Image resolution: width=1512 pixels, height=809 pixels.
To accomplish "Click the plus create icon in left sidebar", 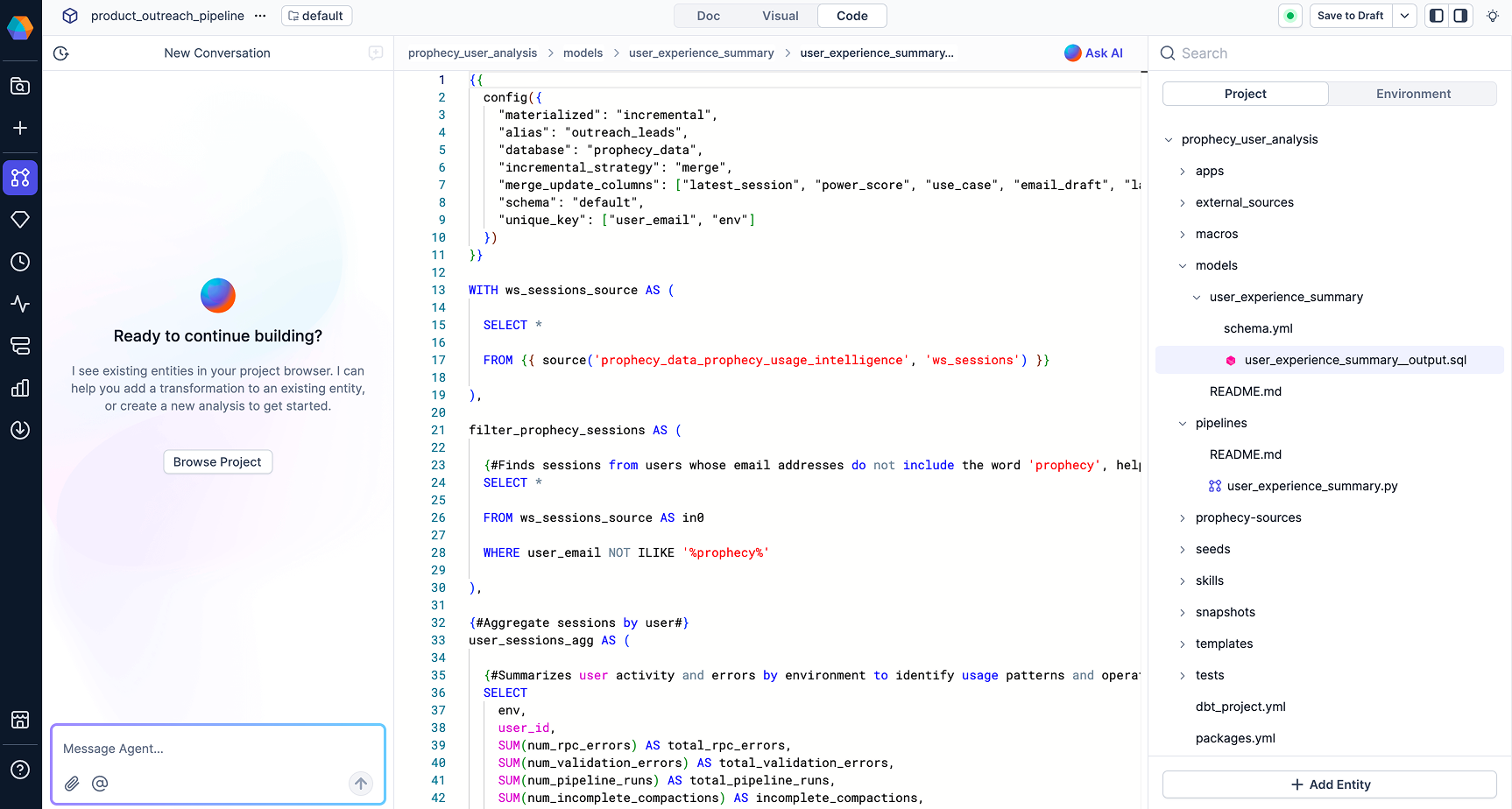I will pyautogui.click(x=20, y=128).
